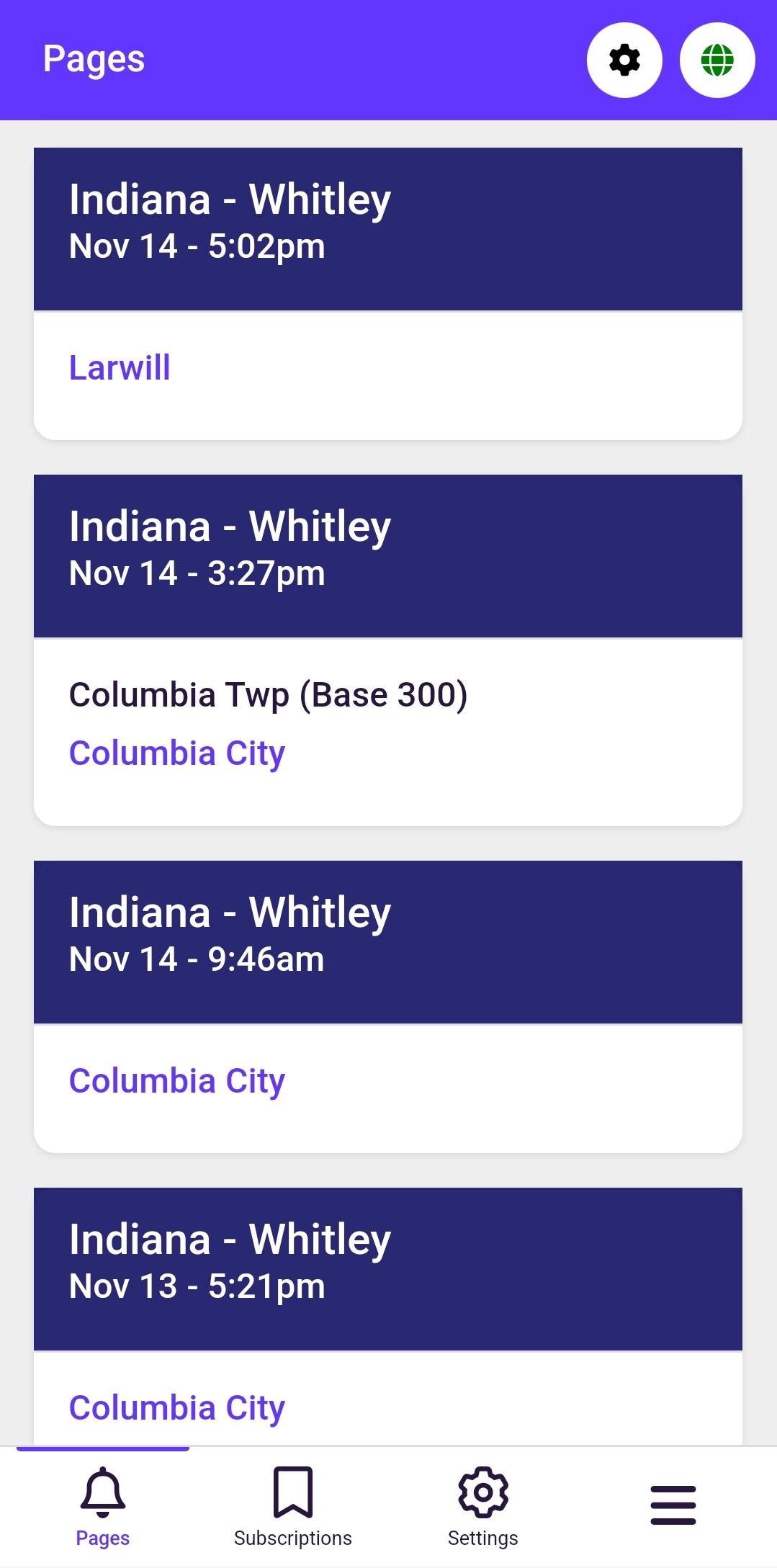777x1568 pixels.
Task: Open Columbia City link for Nov 13 page
Action: (x=177, y=1408)
